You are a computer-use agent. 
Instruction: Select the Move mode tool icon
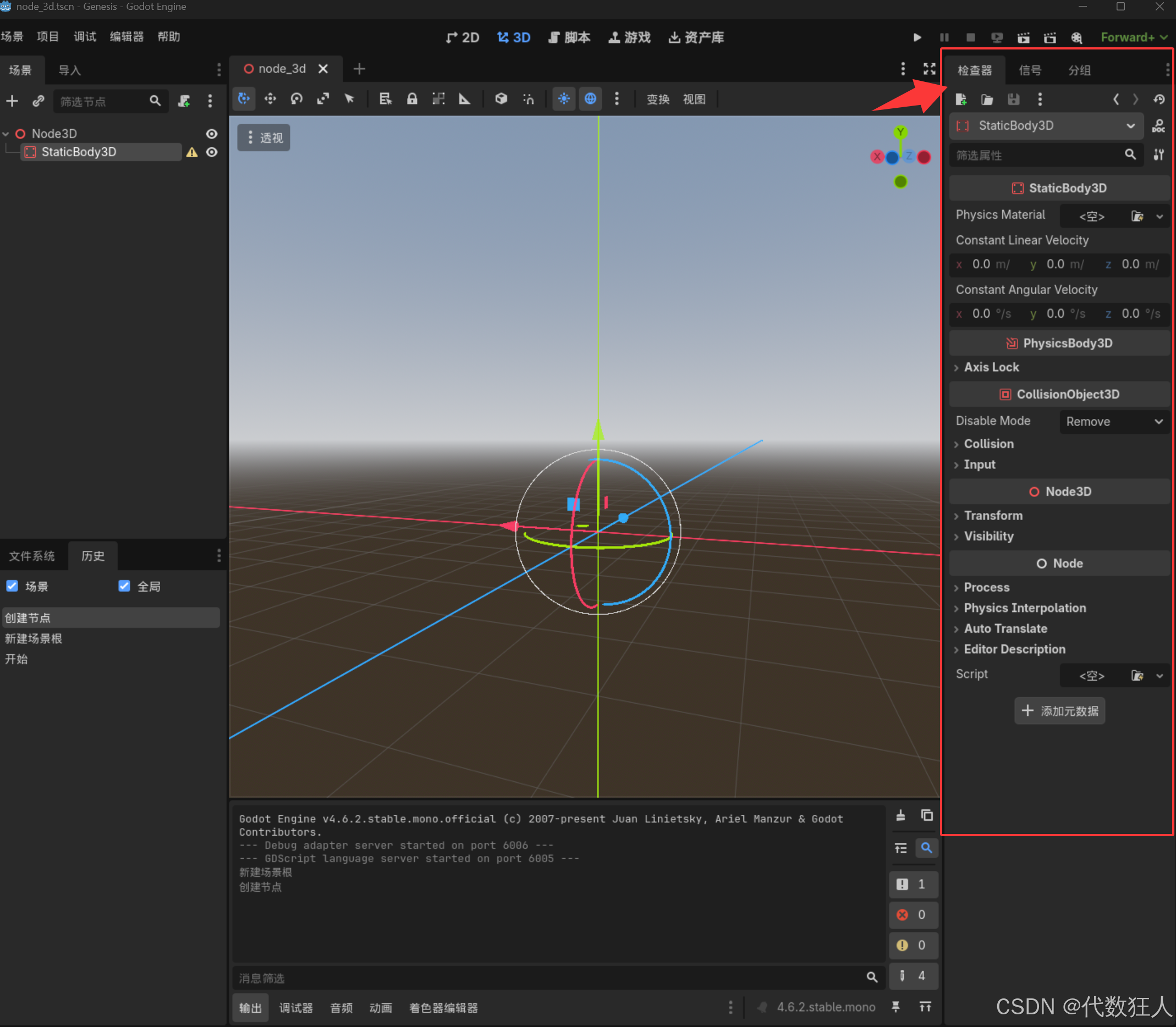[270, 99]
